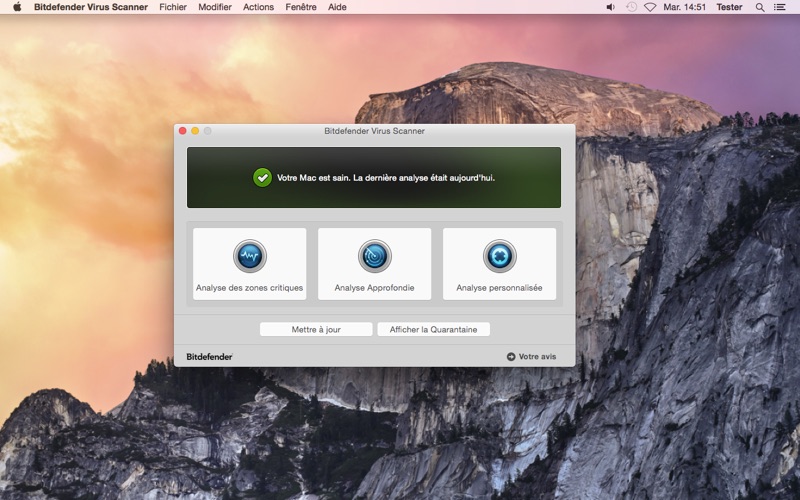Open the Fichier menu

pos(173,7)
